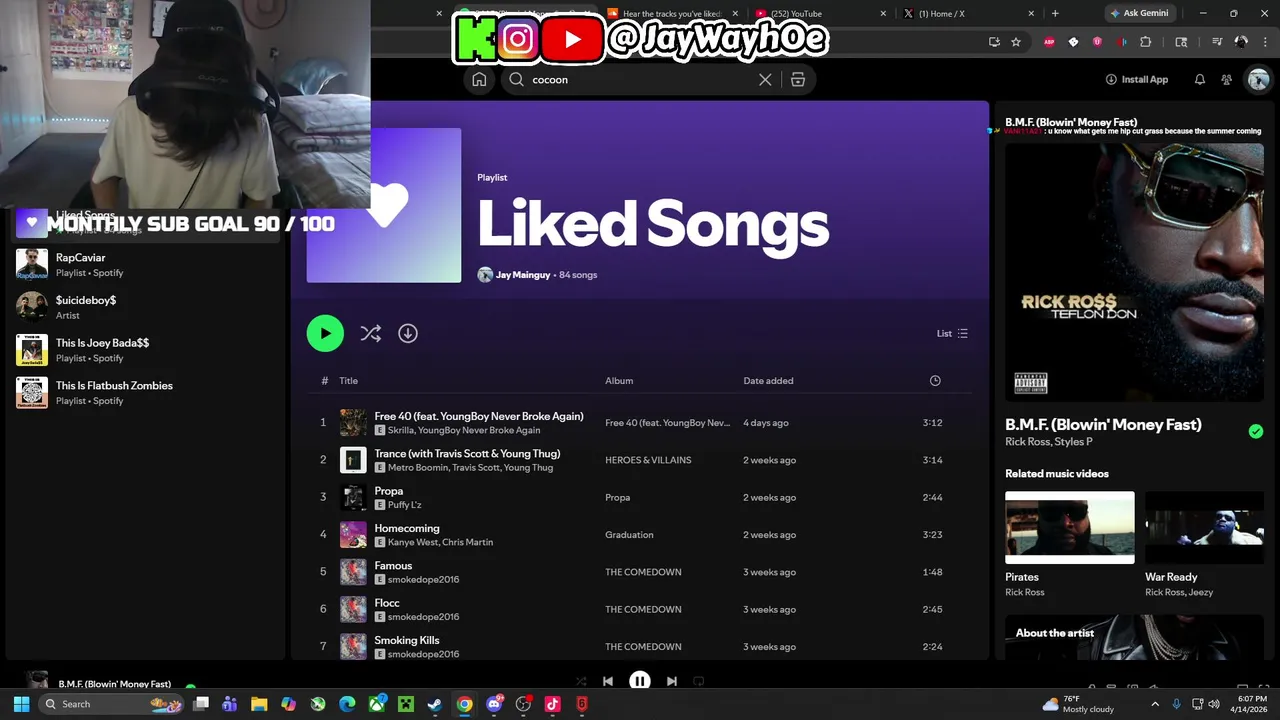Image resolution: width=1280 pixels, height=720 pixels.
Task: Toggle repeat in the player bar
Action: click(x=699, y=681)
